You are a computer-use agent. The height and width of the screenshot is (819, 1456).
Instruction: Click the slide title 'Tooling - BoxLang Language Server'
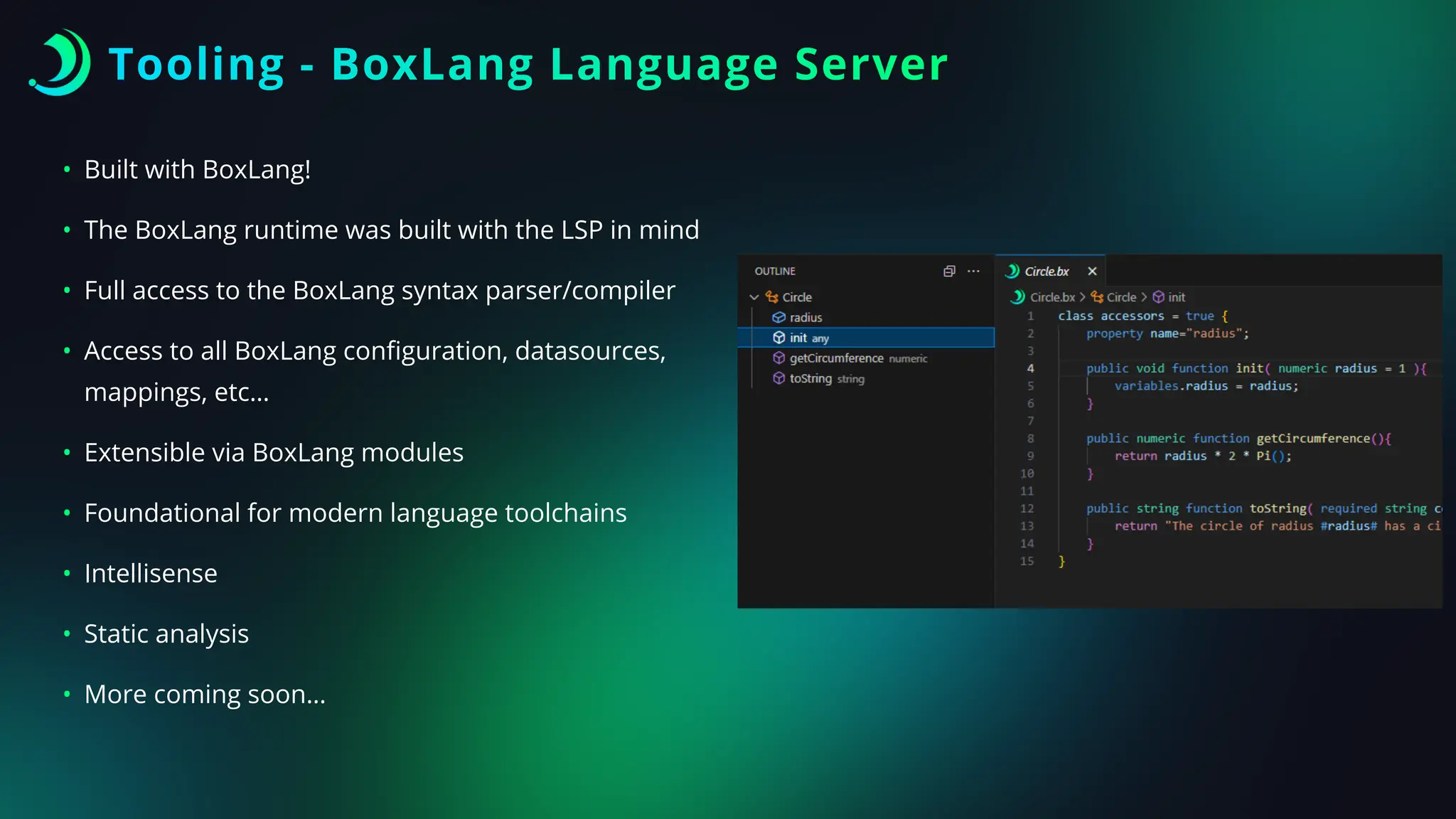coord(528,64)
